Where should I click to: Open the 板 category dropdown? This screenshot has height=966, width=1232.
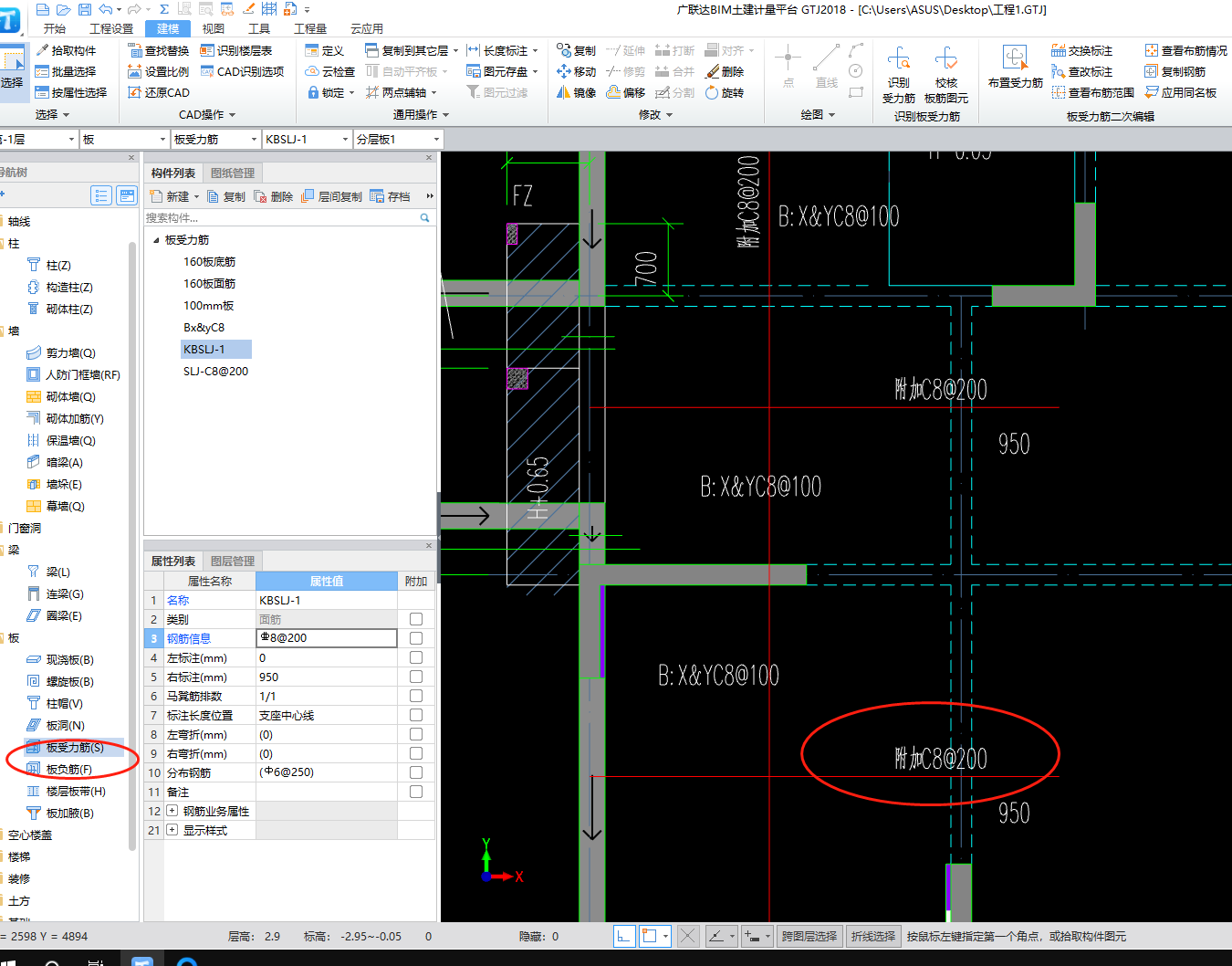pos(162,140)
